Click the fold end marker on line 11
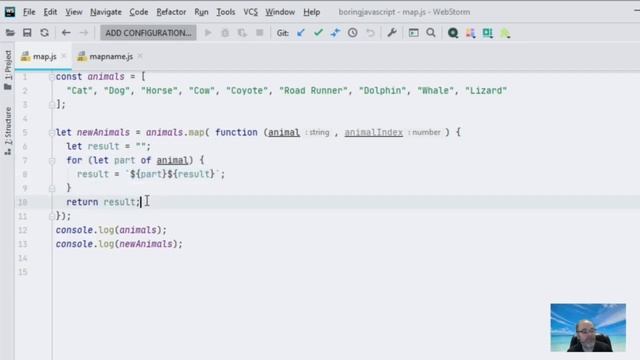 51,216
